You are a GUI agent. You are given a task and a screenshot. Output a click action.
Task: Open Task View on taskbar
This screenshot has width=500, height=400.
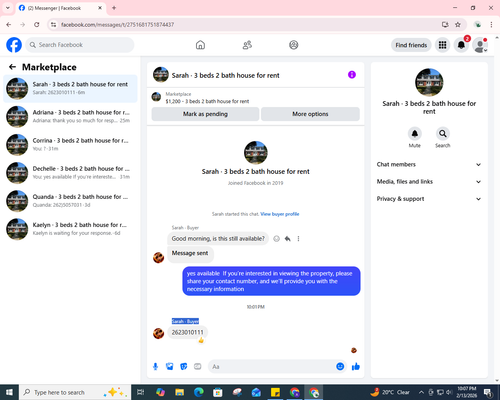tap(141, 392)
